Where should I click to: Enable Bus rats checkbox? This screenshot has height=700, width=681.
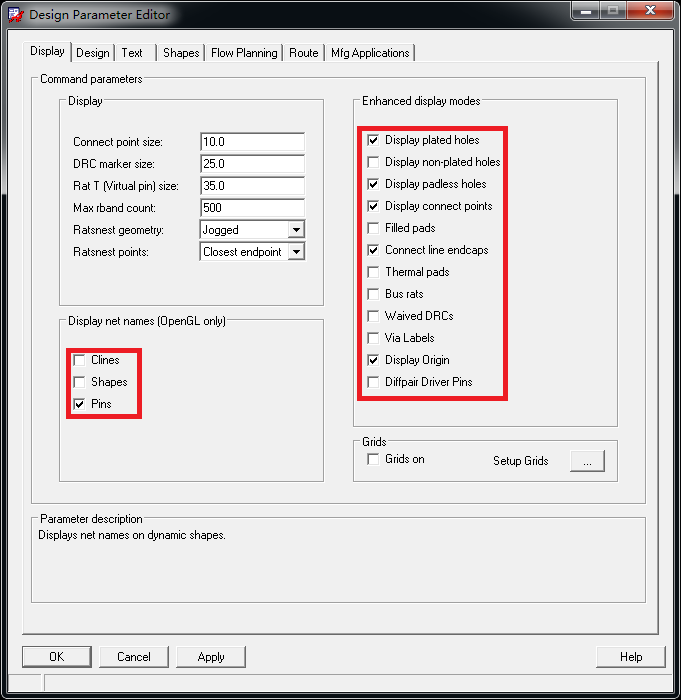(373, 294)
